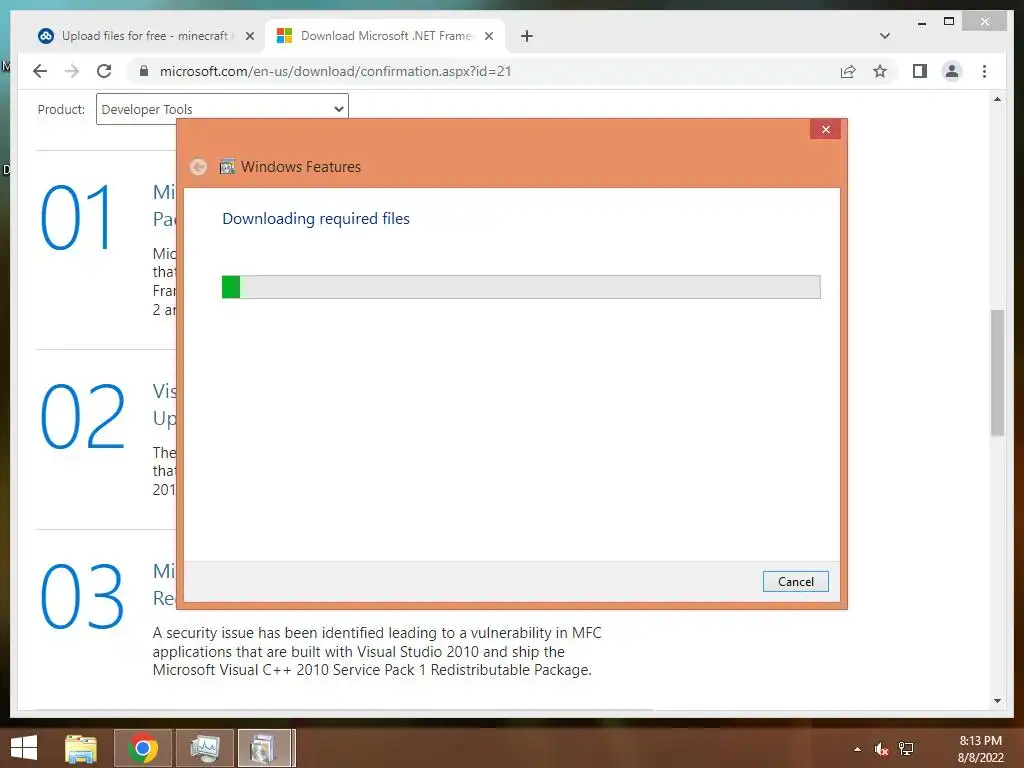This screenshot has height=768, width=1024.
Task: Go back in Chrome
Action: click(40, 71)
